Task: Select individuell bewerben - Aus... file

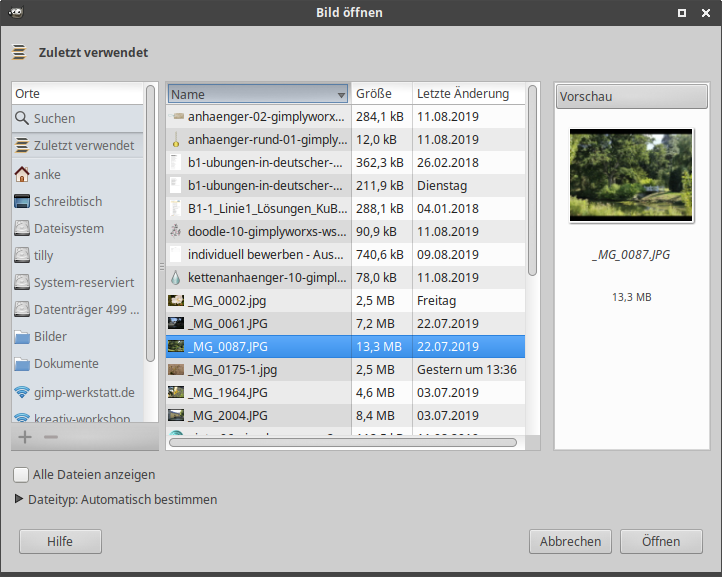Action: click(x=345, y=255)
